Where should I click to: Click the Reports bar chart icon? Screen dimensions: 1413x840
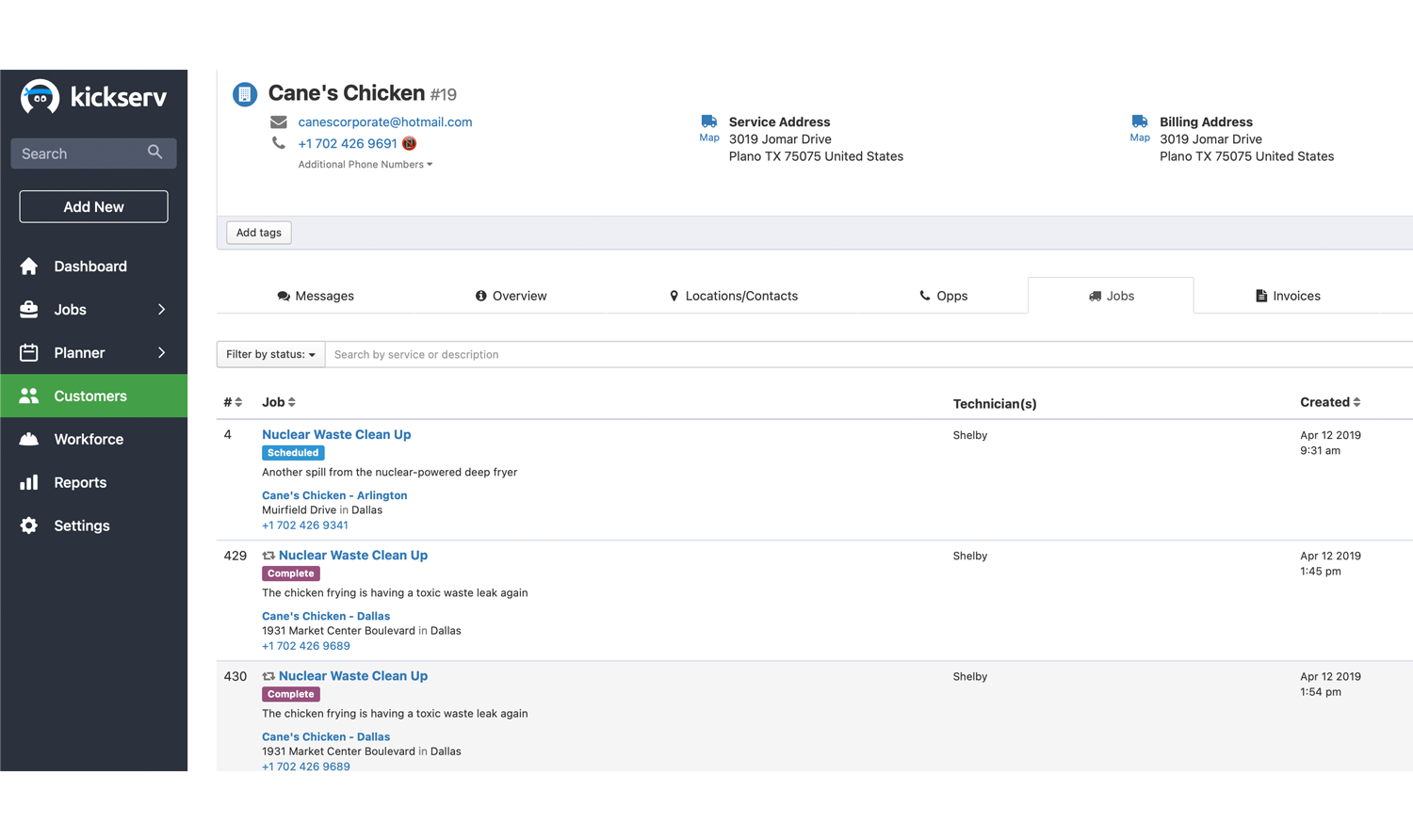(x=29, y=482)
